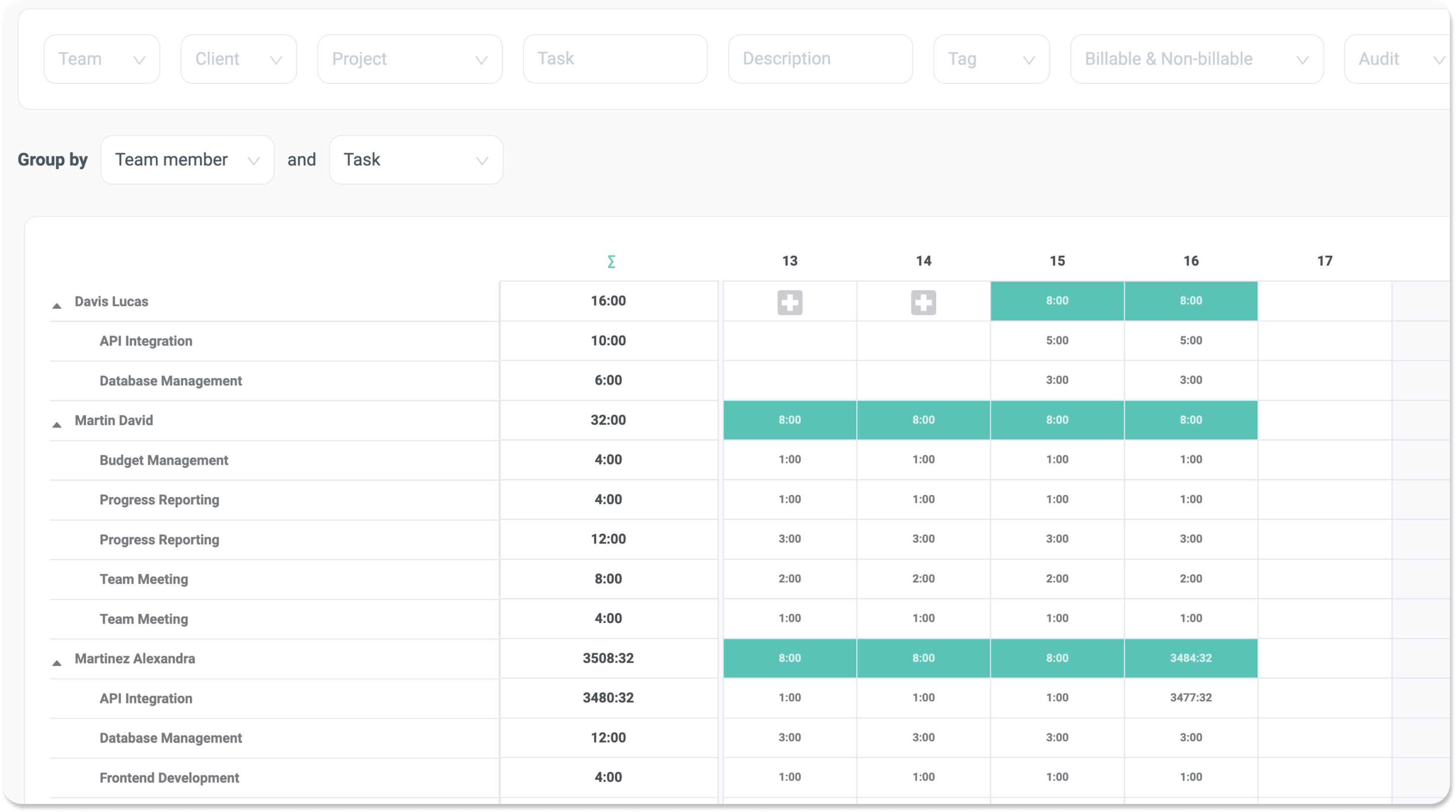This screenshot has height=812, width=1456.
Task: Open the Project filter dropdown
Action: point(409,59)
